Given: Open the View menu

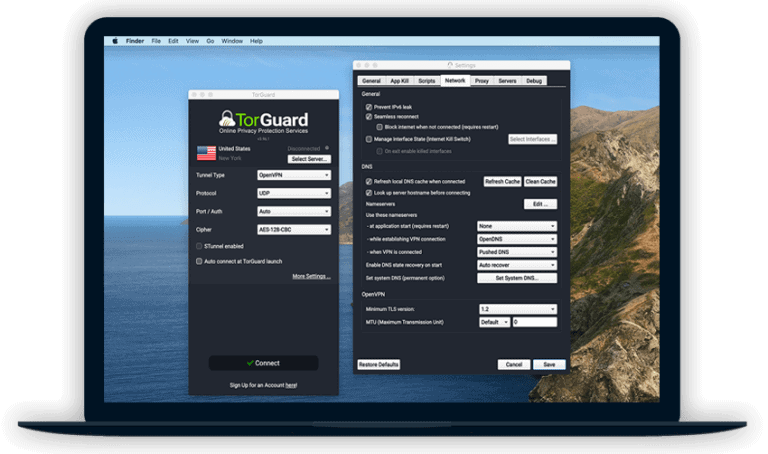Looking at the screenshot, I should tap(192, 41).
